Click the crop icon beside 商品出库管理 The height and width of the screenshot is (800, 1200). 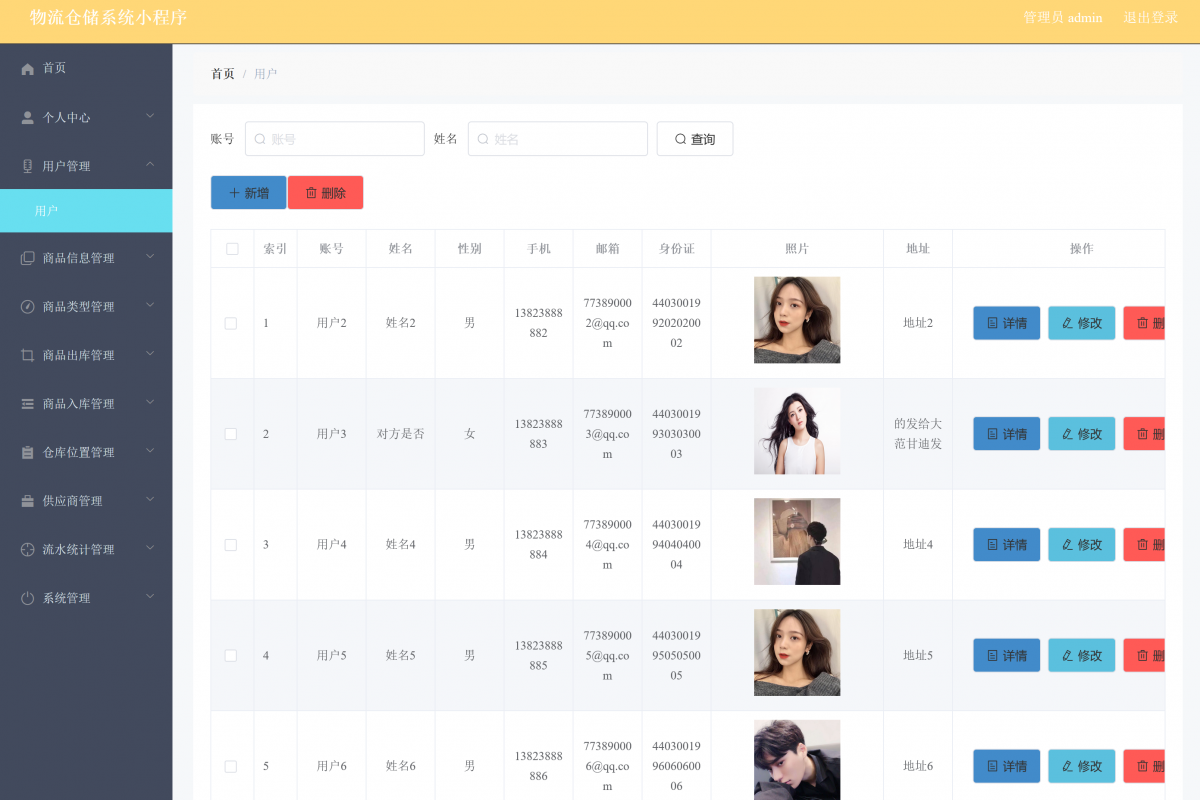27,355
